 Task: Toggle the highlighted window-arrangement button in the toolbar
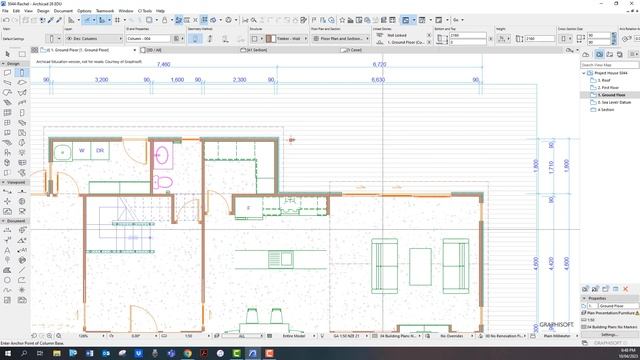[406, 20]
